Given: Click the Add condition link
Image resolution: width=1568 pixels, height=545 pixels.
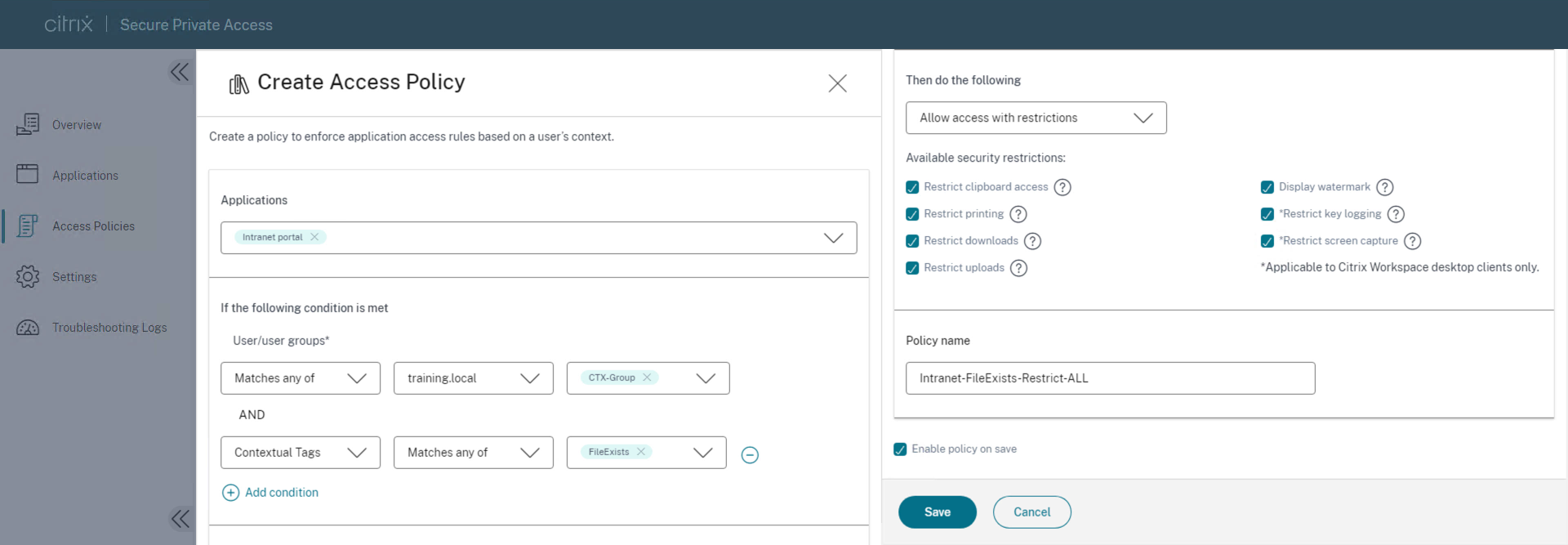Looking at the screenshot, I should pyautogui.click(x=281, y=493).
